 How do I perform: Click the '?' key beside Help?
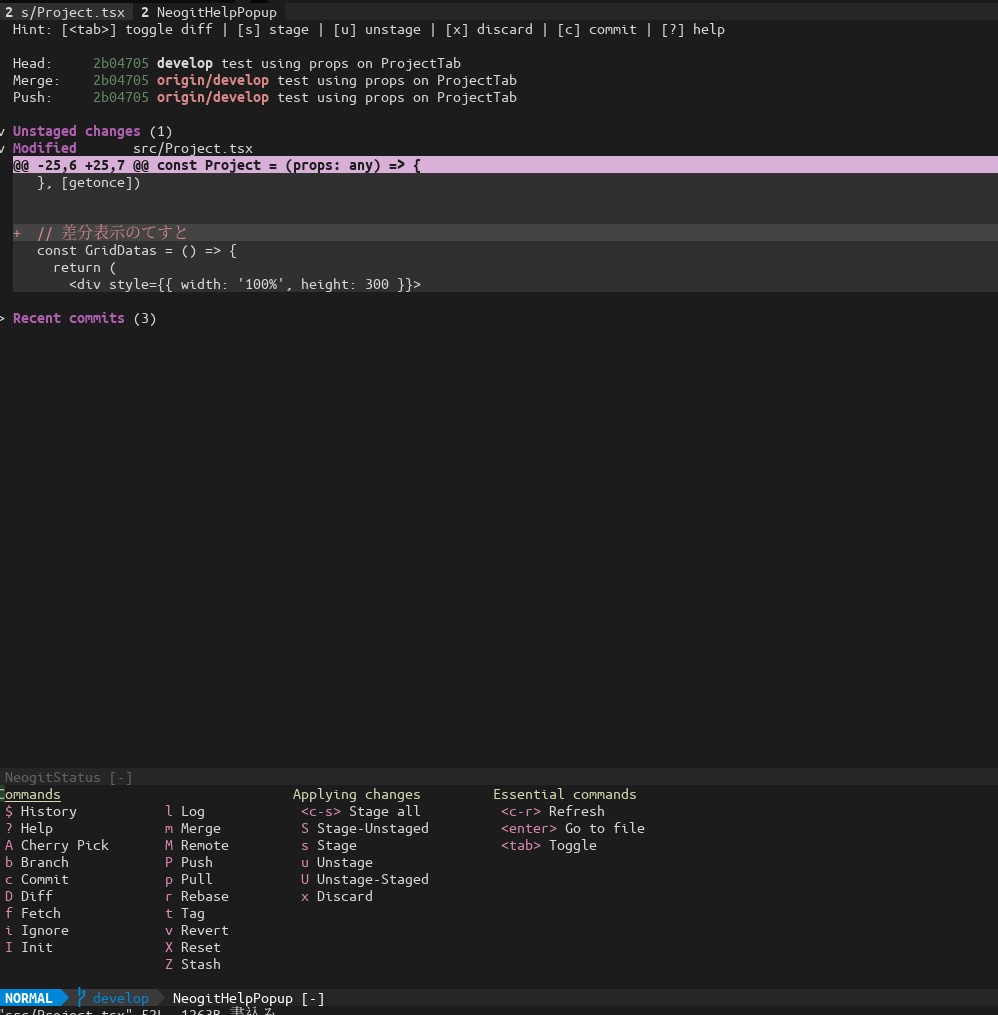[x=8, y=828]
